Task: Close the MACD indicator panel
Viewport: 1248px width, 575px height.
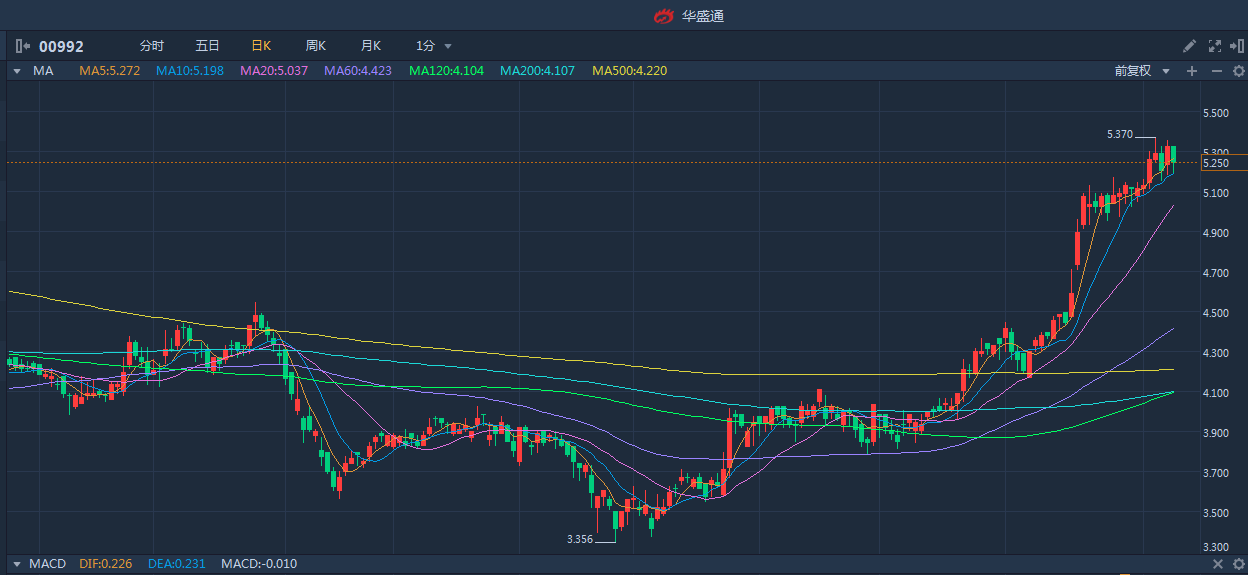Action: (1216, 564)
